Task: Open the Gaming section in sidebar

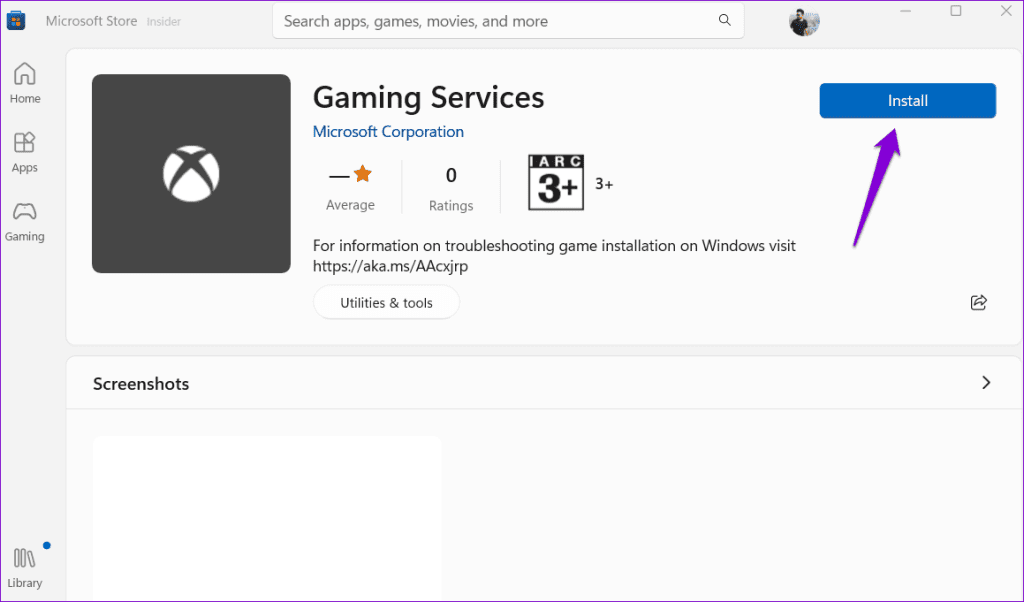Action: click(25, 222)
